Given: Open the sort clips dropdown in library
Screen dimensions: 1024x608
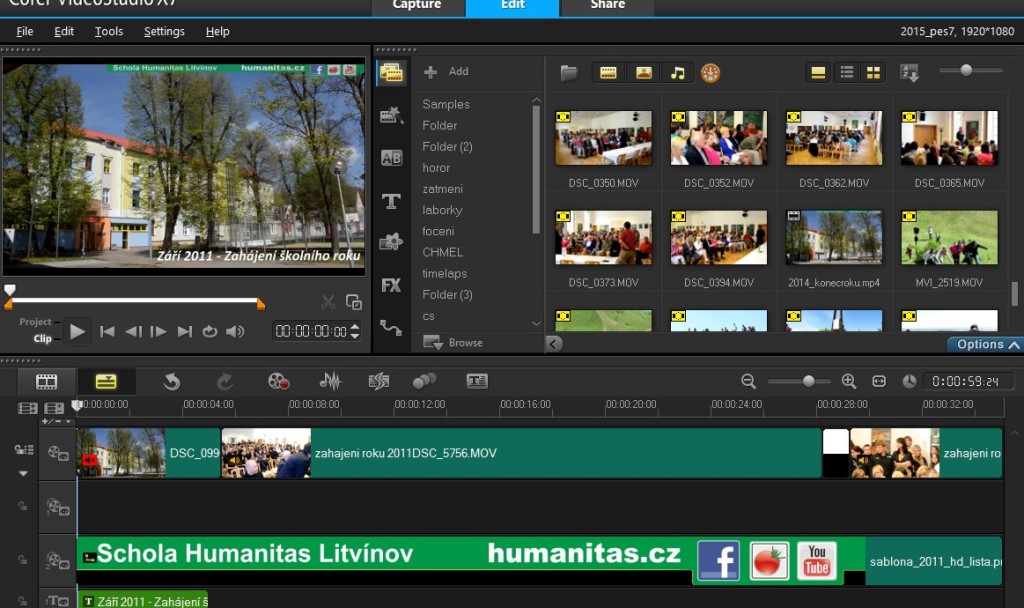Looking at the screenshot, I should [909, 73].
